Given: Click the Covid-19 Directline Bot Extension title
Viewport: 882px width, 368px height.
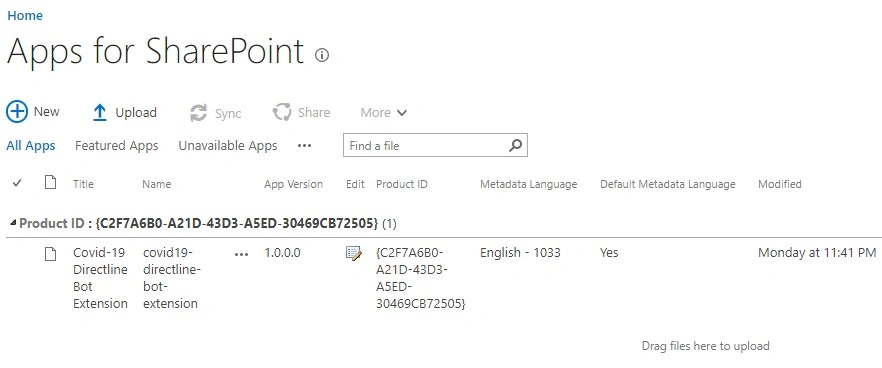Looking at the screenshot, I should (101, 278).
